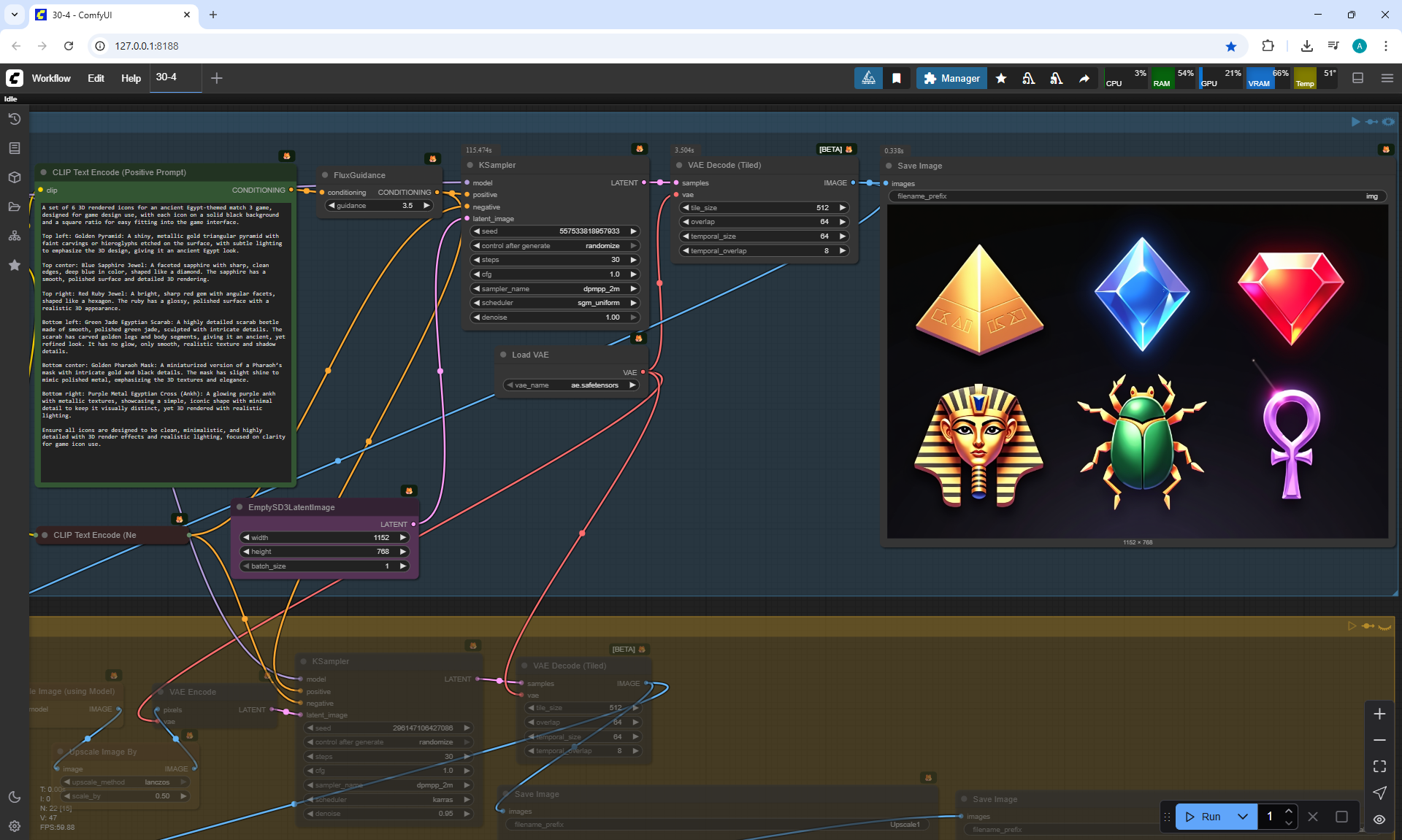Open the queue history sidebar icon
Viewport: 1402px width, 840px height.
(x=14, y=119)
